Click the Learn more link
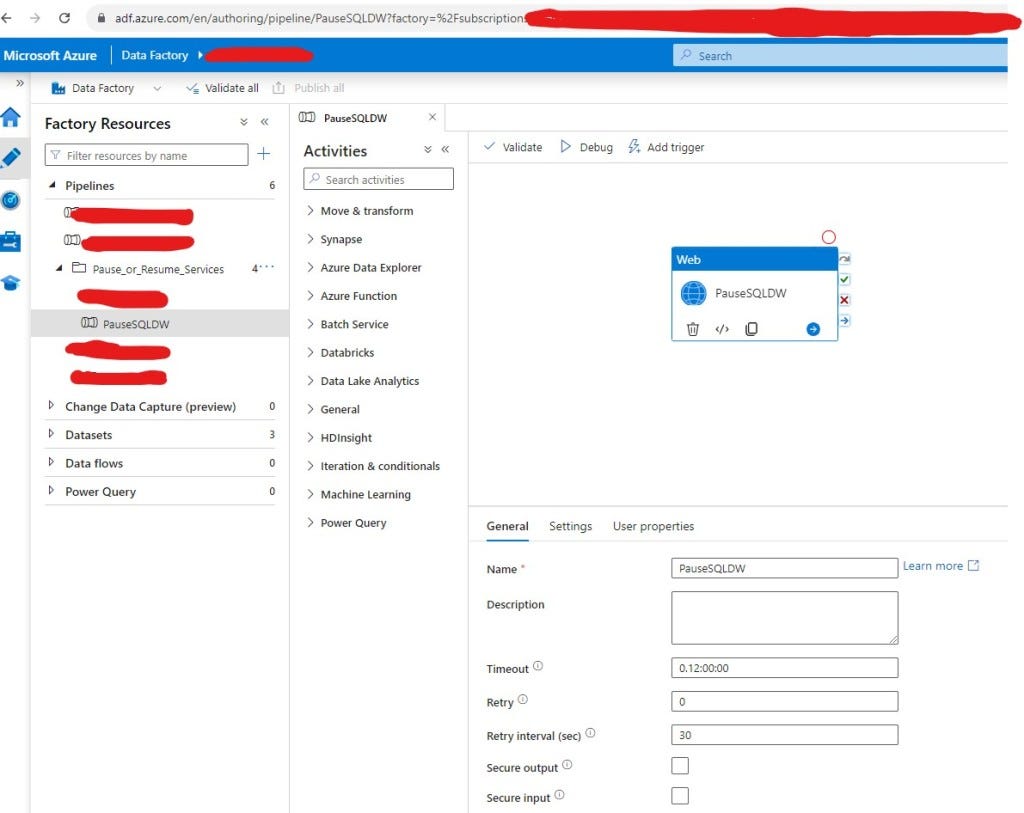The image size is (1024, 813). pos(933,565)
